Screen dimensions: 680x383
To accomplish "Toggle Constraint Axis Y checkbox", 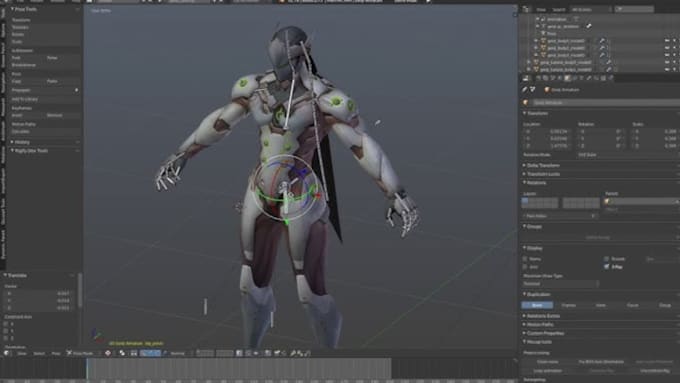I will [x=6, y=331].
